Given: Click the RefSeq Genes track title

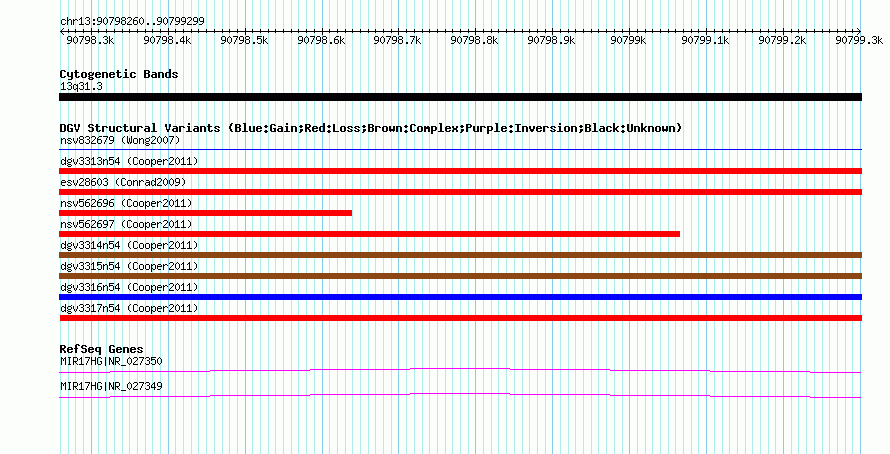Looking at the screenshot, I should coord(101,349).
